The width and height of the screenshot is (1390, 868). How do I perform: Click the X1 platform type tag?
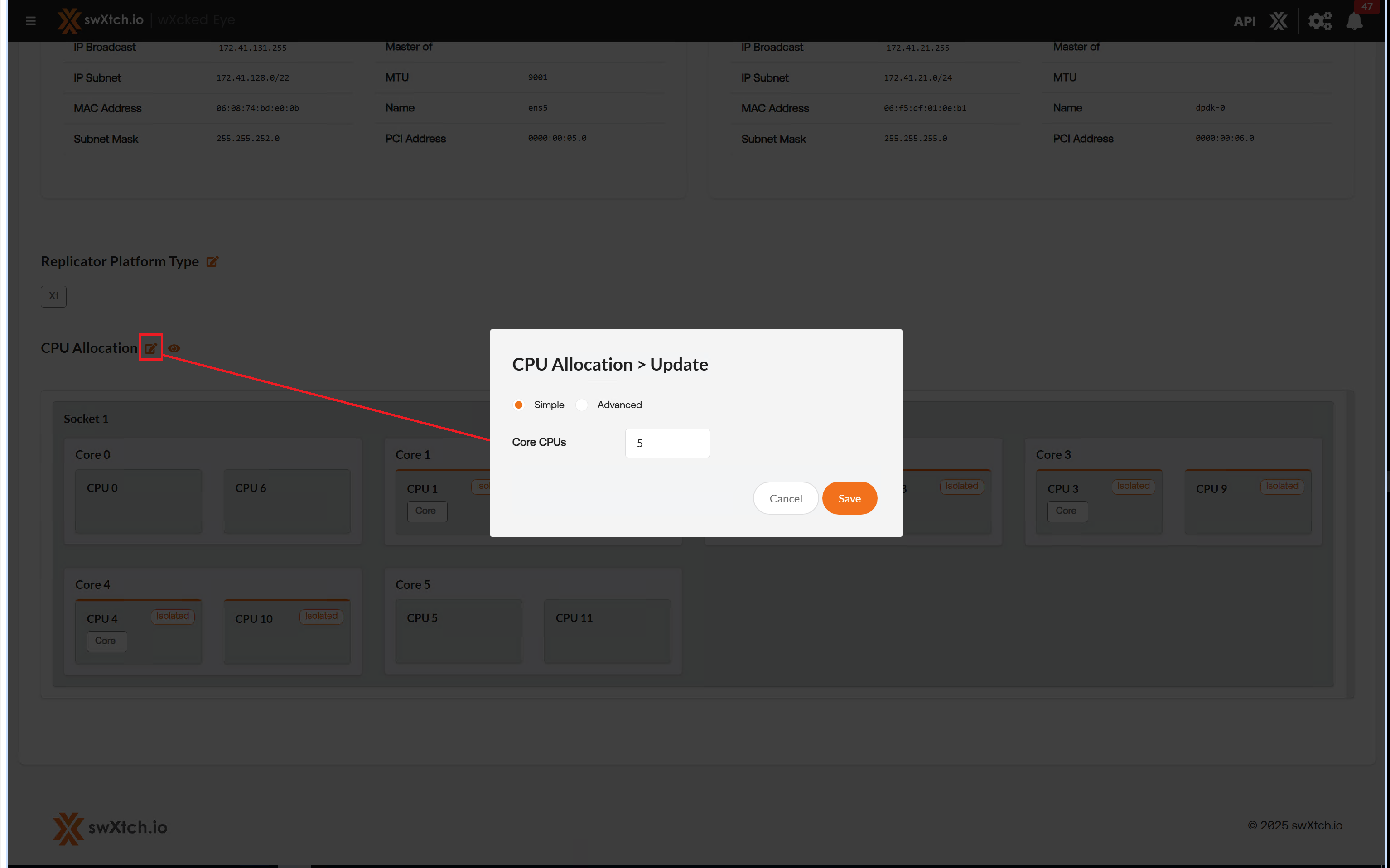point(53,296)
